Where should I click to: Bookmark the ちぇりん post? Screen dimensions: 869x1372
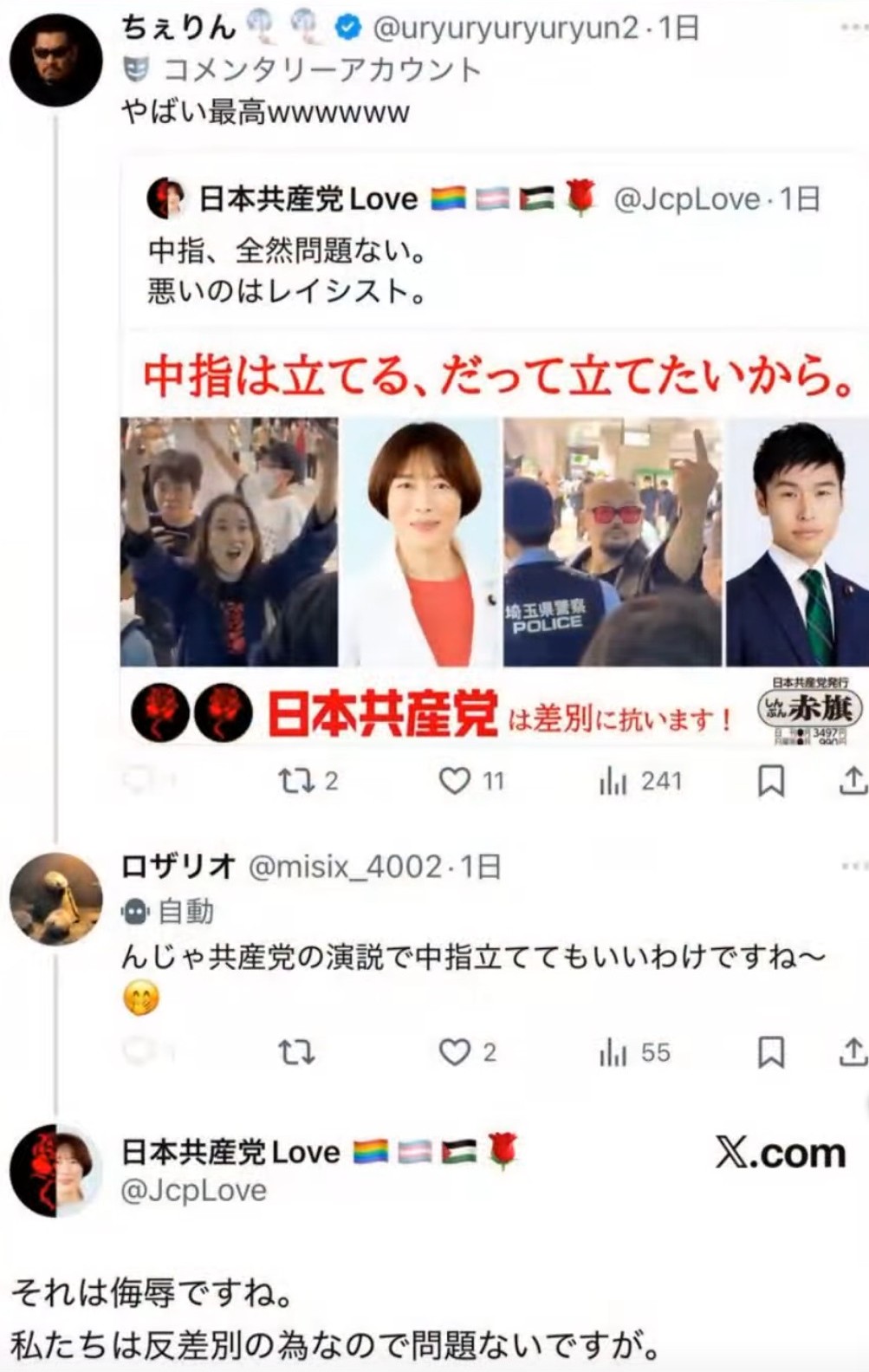771,781
